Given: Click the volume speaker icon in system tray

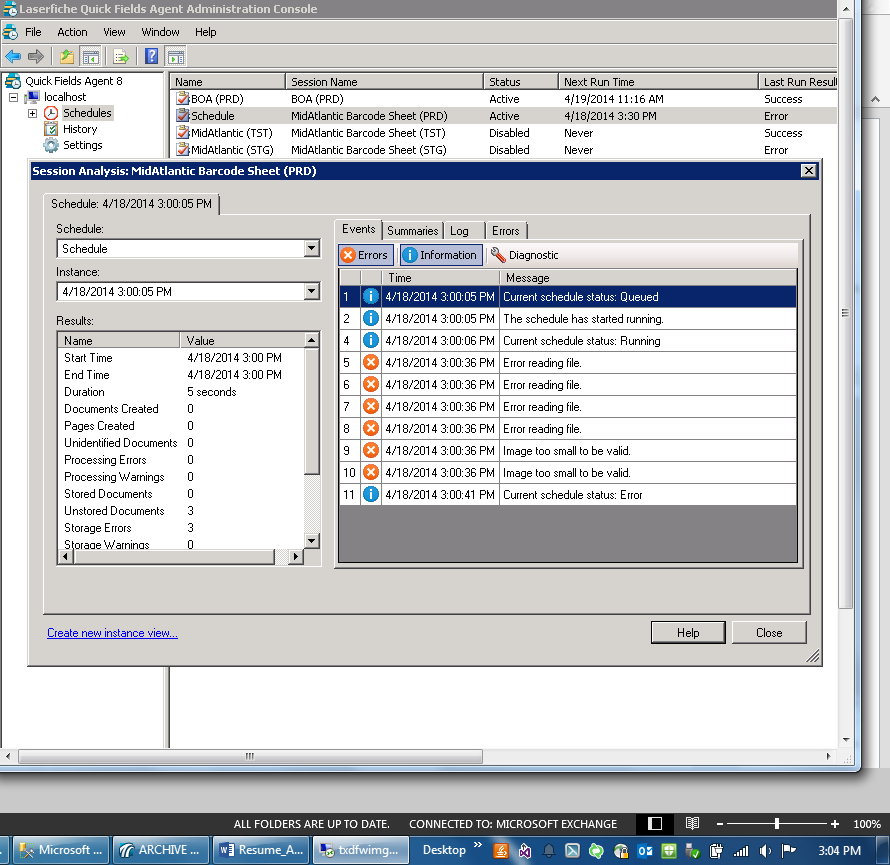Looking at the screenshot, I should click(x=763, y=851).
